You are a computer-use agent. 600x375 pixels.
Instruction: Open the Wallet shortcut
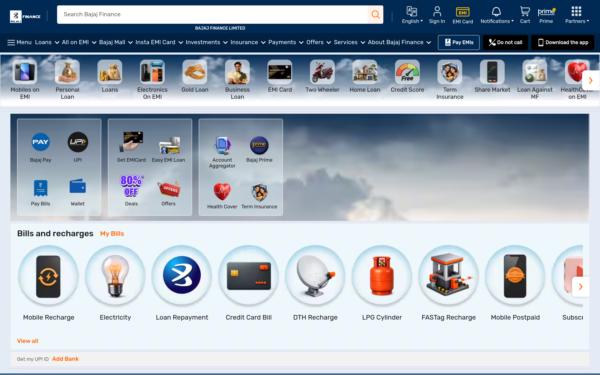(78, 186)
